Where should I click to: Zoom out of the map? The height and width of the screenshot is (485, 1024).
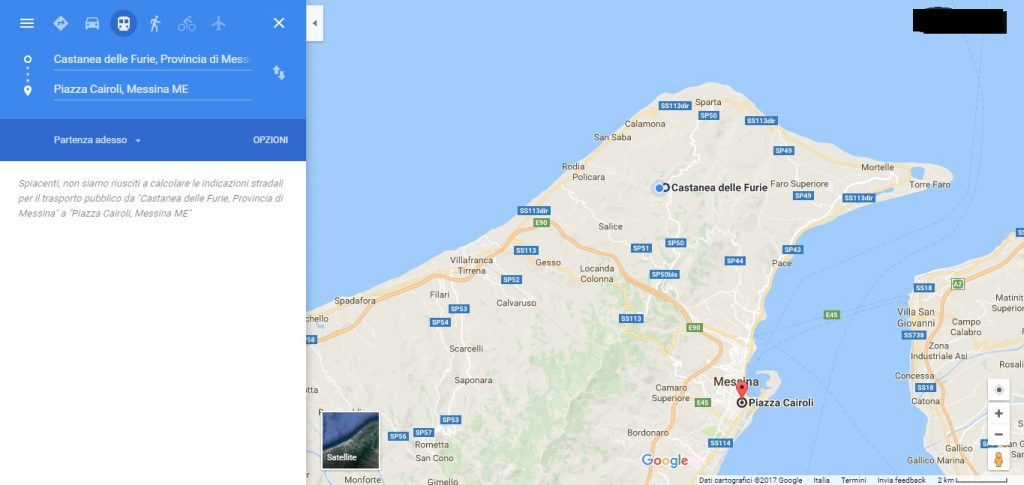(x=999, y=435)
